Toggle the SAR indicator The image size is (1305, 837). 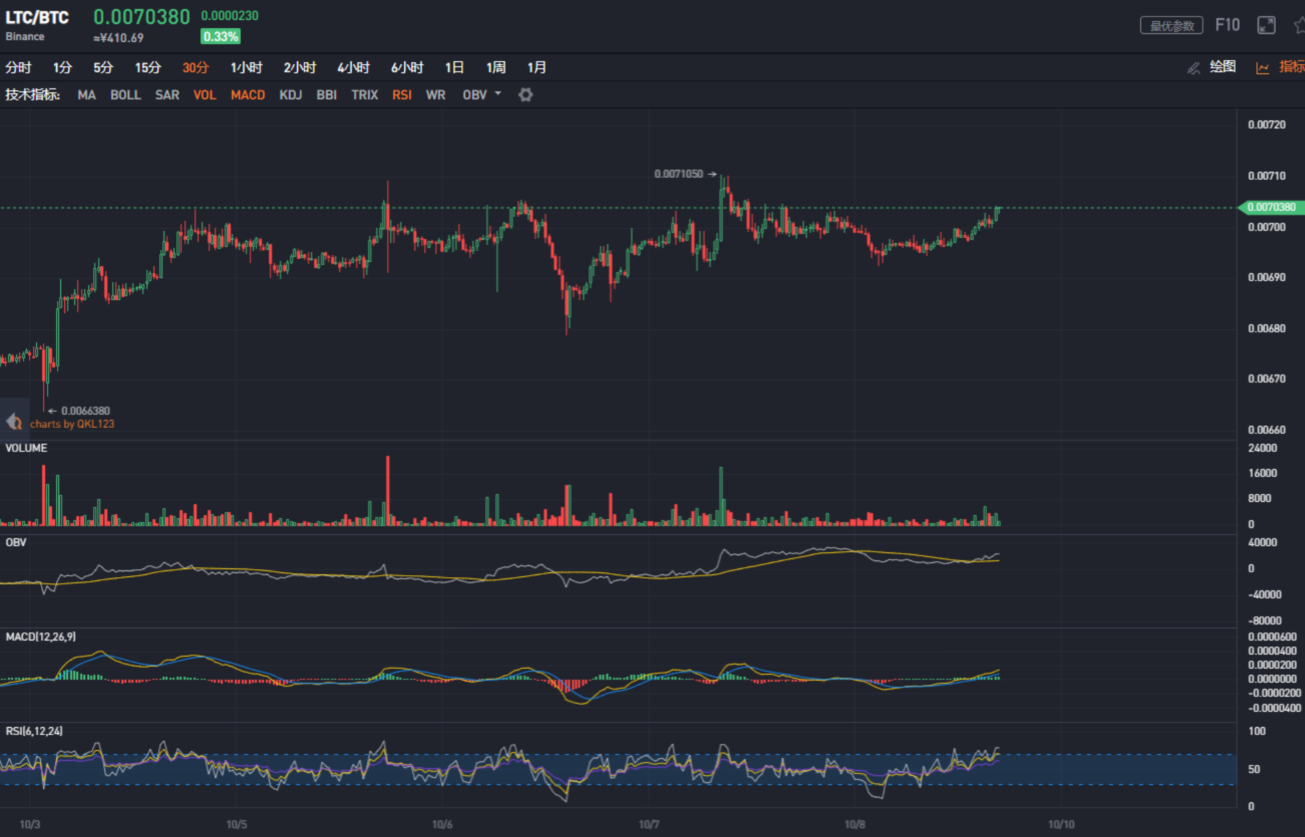[167, 95]
